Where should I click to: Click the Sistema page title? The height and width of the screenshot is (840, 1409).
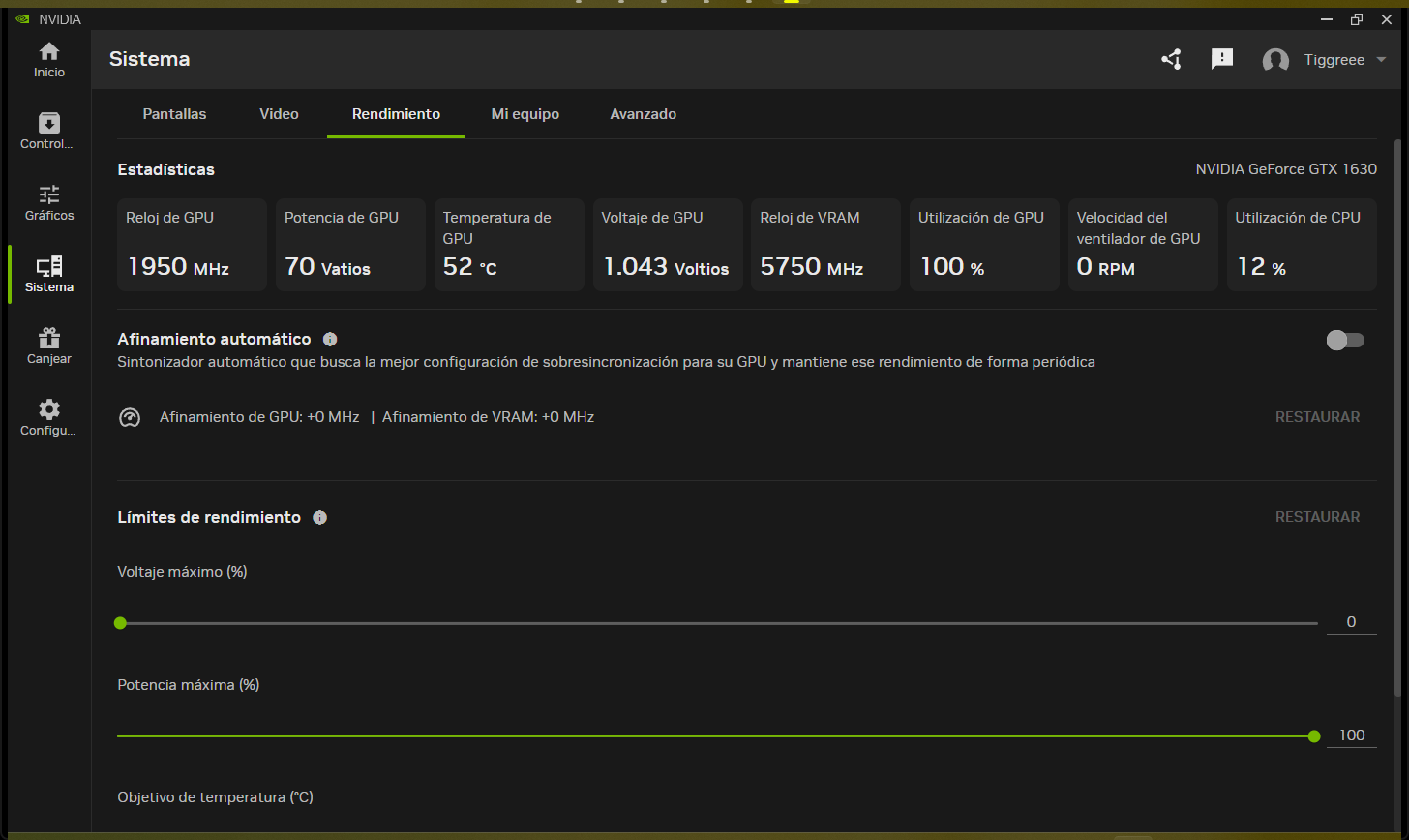pos(150,59)
